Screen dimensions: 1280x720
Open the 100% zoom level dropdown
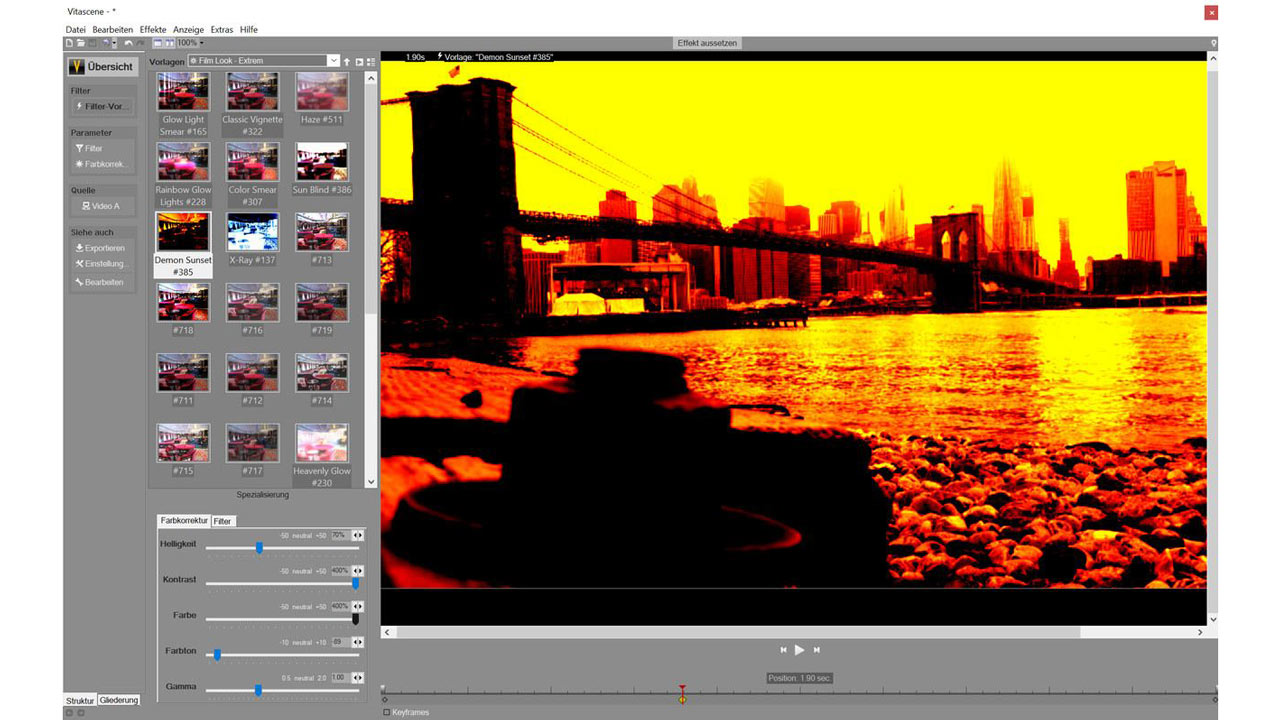pyautogui.click(x=190, y=43)
